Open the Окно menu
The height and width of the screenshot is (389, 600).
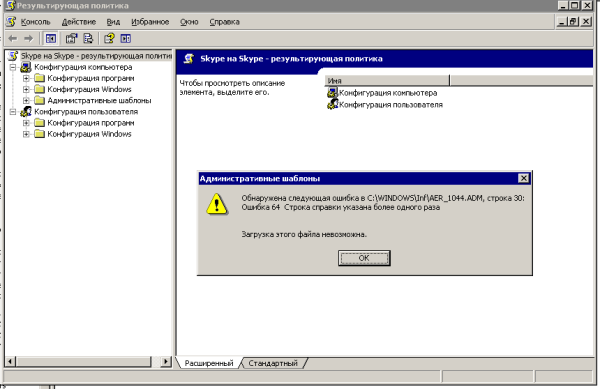point(189,22)
